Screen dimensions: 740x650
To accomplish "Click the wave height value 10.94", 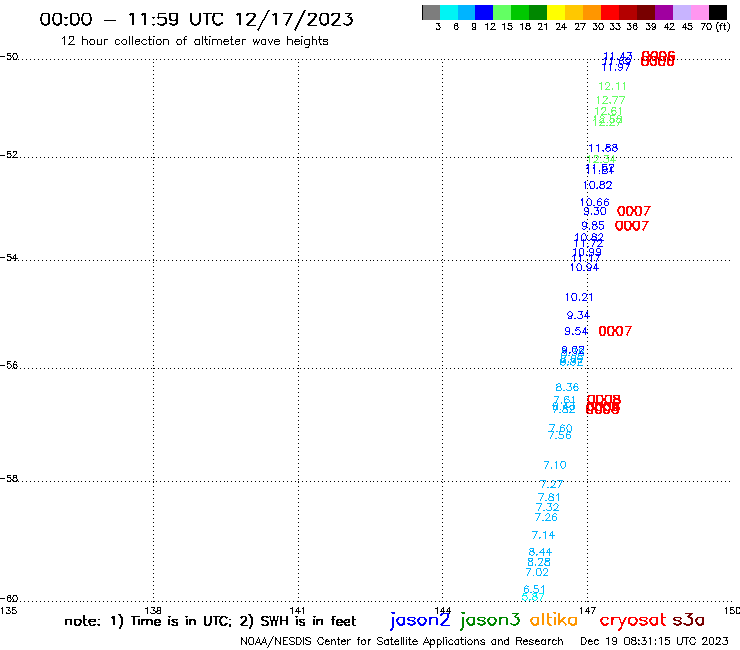I will (584, 268).
